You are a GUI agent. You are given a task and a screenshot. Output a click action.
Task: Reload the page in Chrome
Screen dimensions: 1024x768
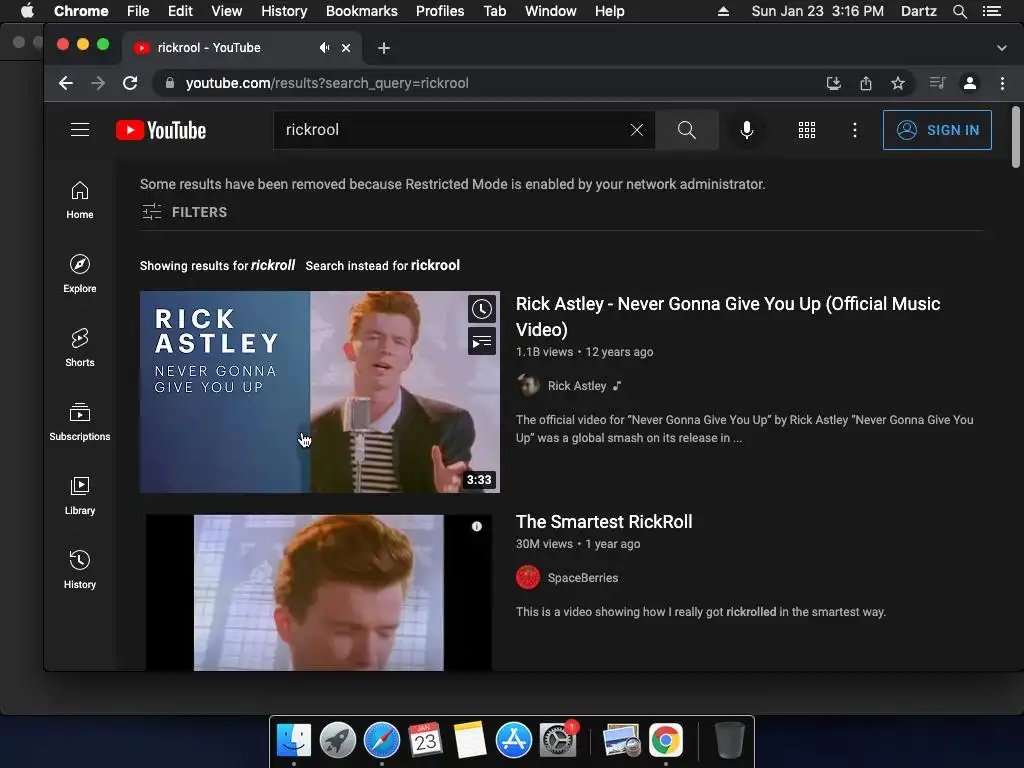click(x=130, y=83)
